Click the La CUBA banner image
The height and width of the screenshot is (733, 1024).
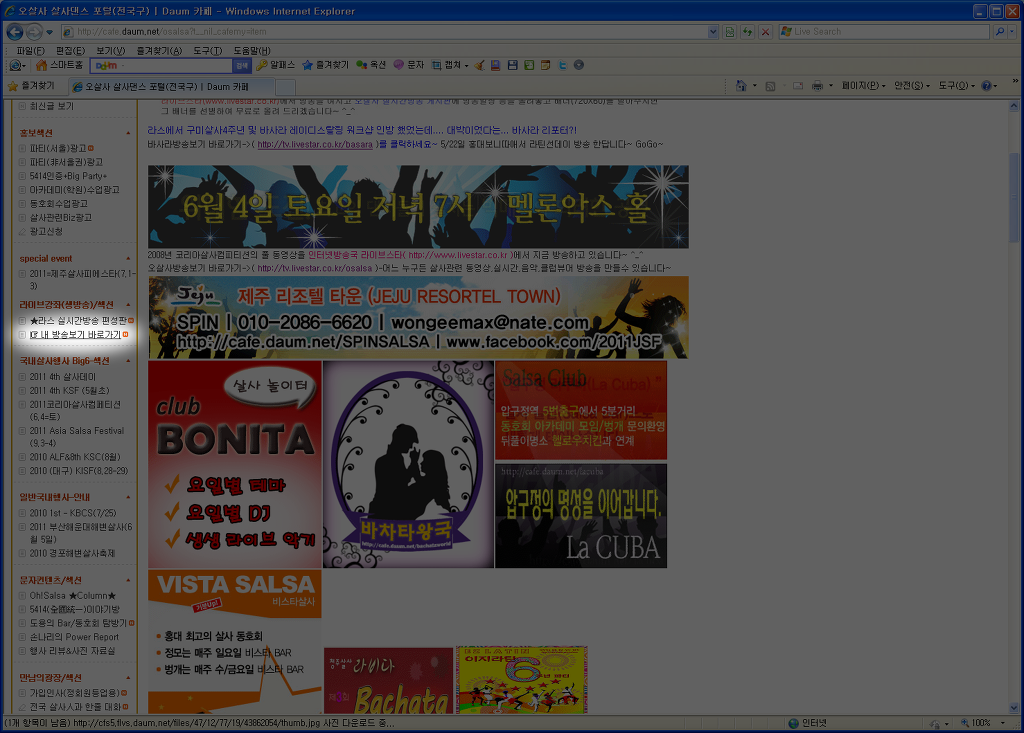point(581,516)
